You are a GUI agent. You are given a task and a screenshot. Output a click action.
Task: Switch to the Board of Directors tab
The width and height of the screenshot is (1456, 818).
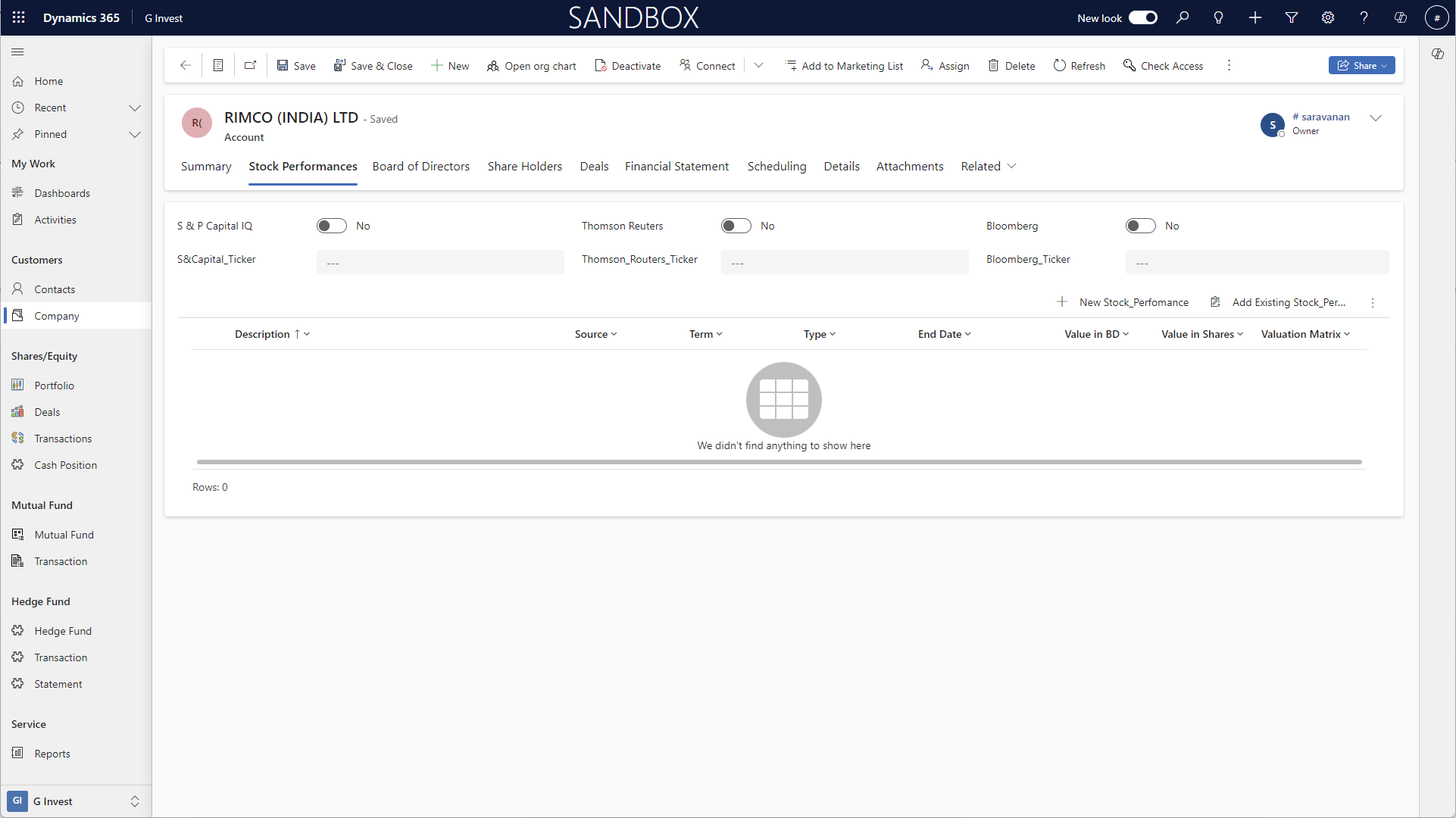point(420,167)
